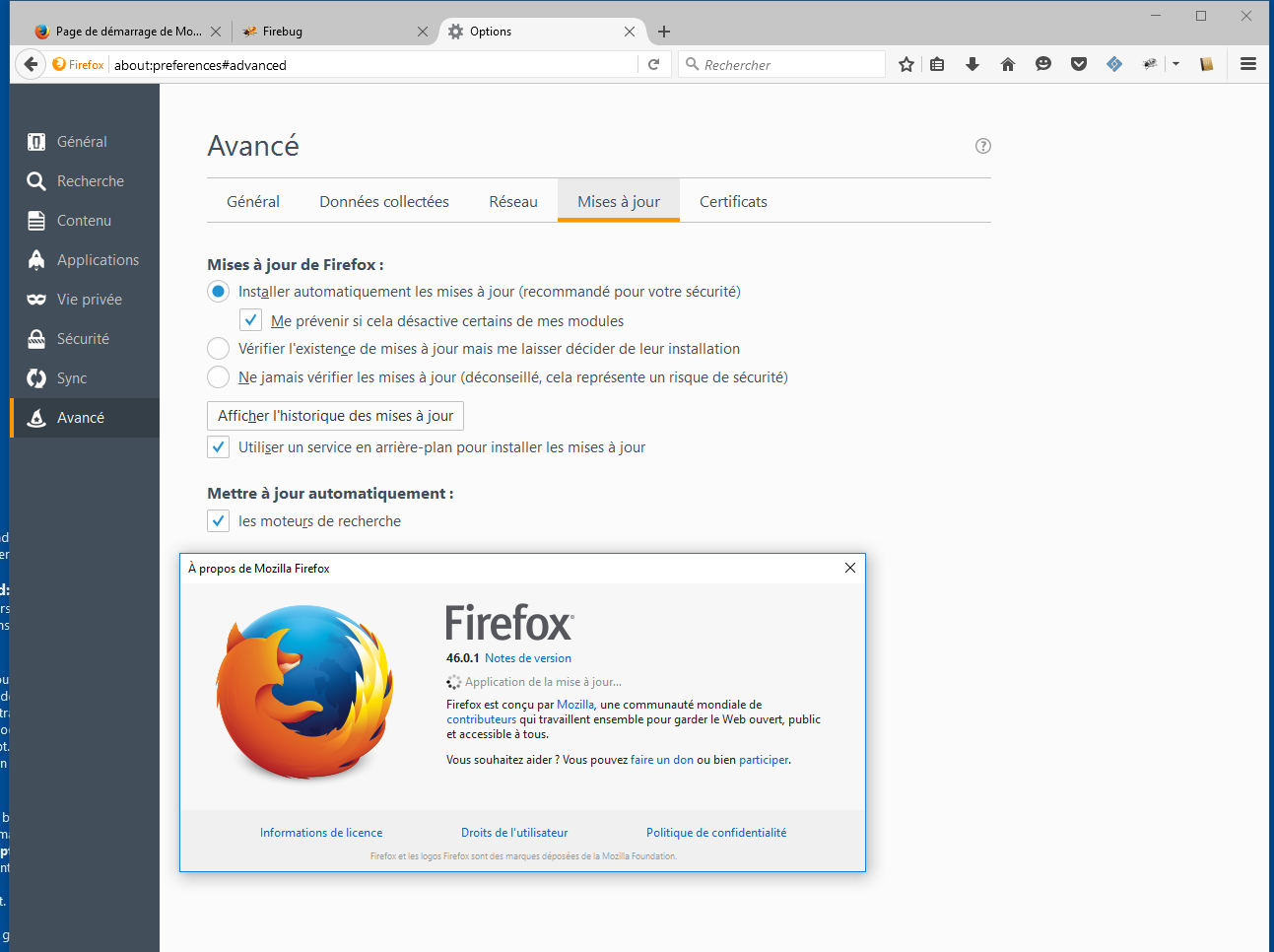Click the Firefox logo in About dialog
Viewport: 1274px width, 952px height.
pyautogui.click(x=305, y=693)
